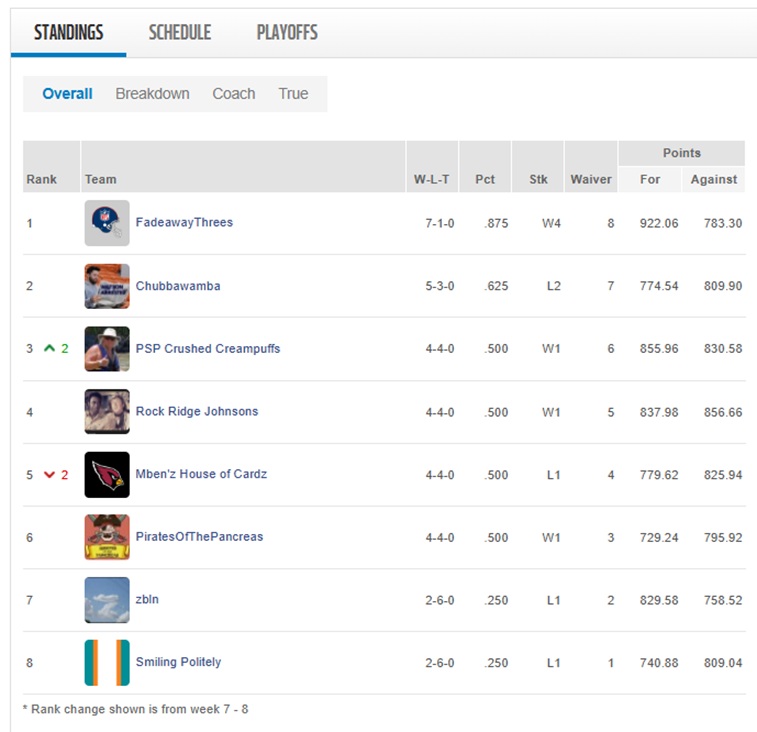Image resolution: width=757 pixels, height=732 pixels.
Task: Click the Cardinals logo for Mben'z House of Cardz
Action: point(107,474)
